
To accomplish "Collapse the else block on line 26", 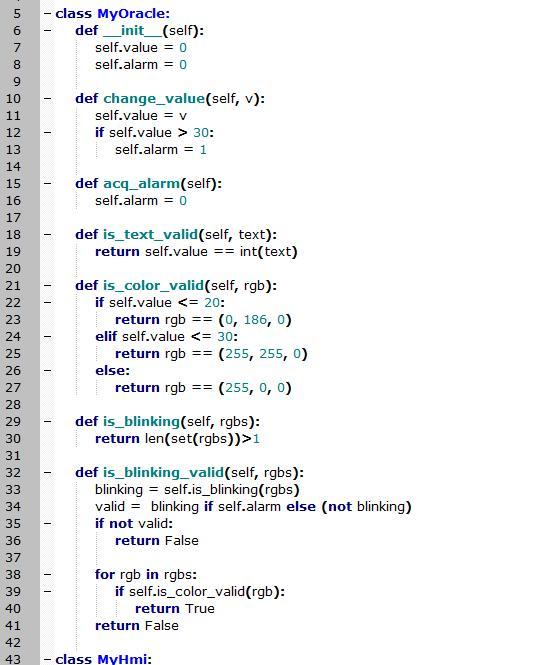I will tap(47, 371).
